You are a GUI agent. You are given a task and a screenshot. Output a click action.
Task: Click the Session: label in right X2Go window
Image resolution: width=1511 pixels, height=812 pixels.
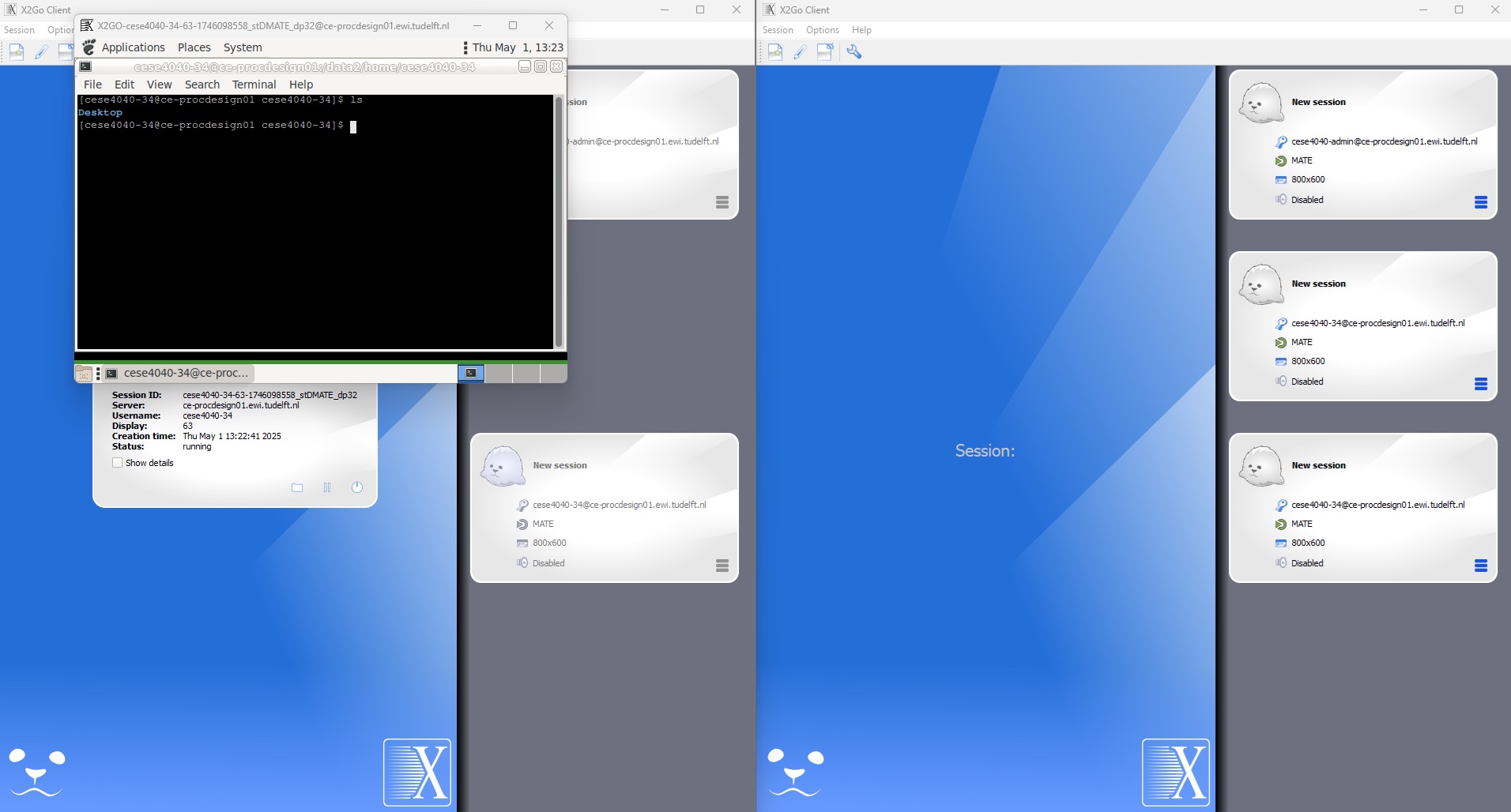[985, 451]
